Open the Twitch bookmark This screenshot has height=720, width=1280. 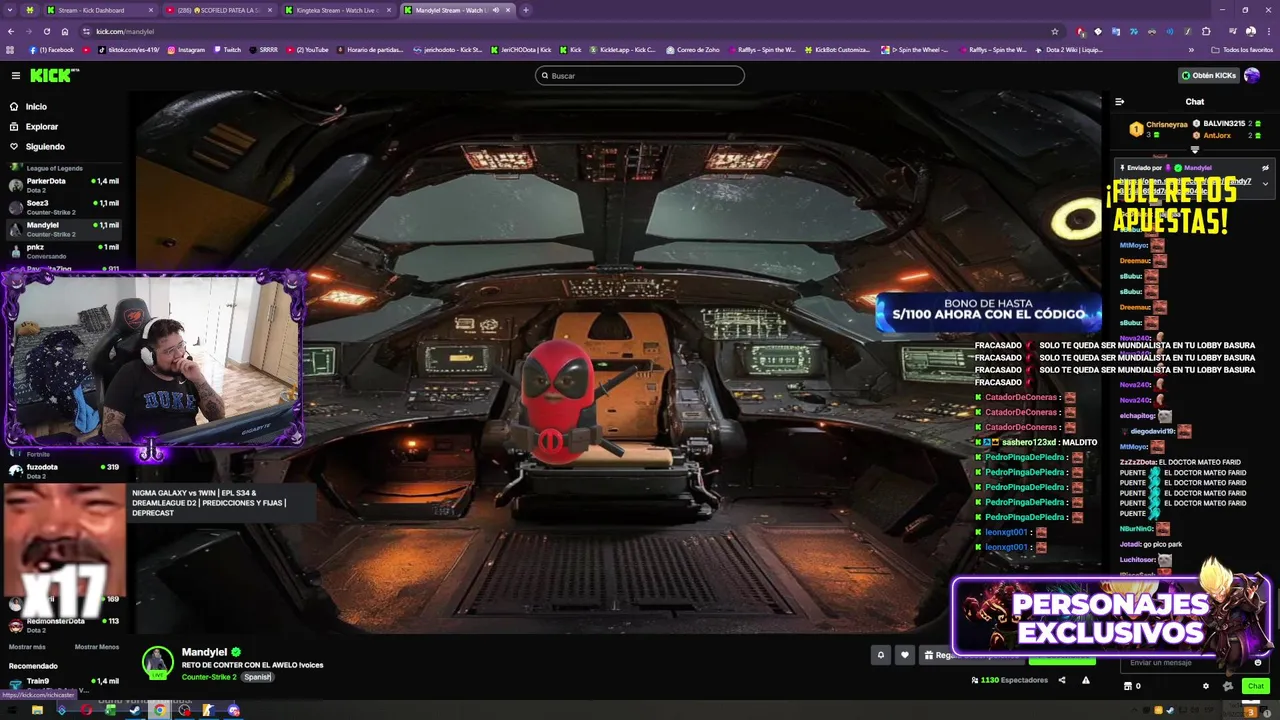[x=227, y=49]
